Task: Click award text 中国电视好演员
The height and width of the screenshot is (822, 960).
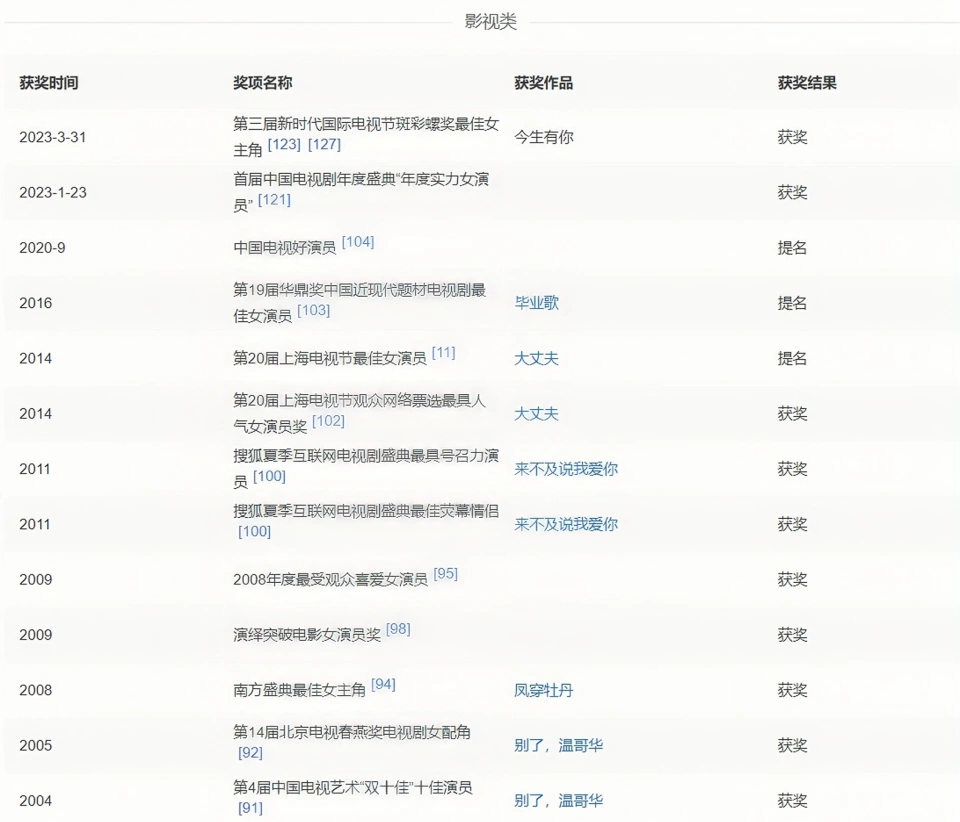Action: [285, 248]
